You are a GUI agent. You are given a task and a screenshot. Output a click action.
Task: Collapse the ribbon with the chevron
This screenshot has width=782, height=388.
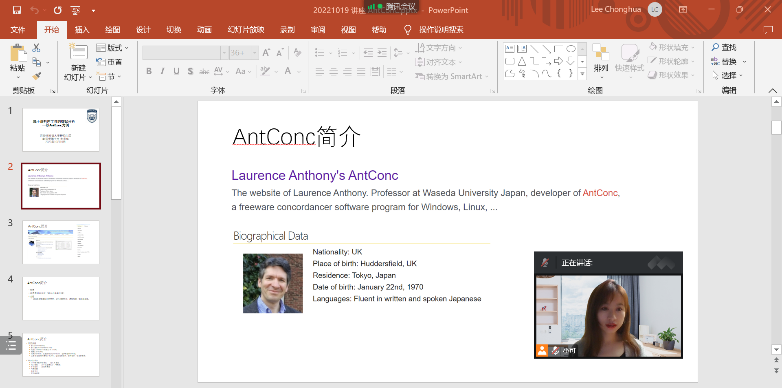pyautogui.click(x=773, y=90)
